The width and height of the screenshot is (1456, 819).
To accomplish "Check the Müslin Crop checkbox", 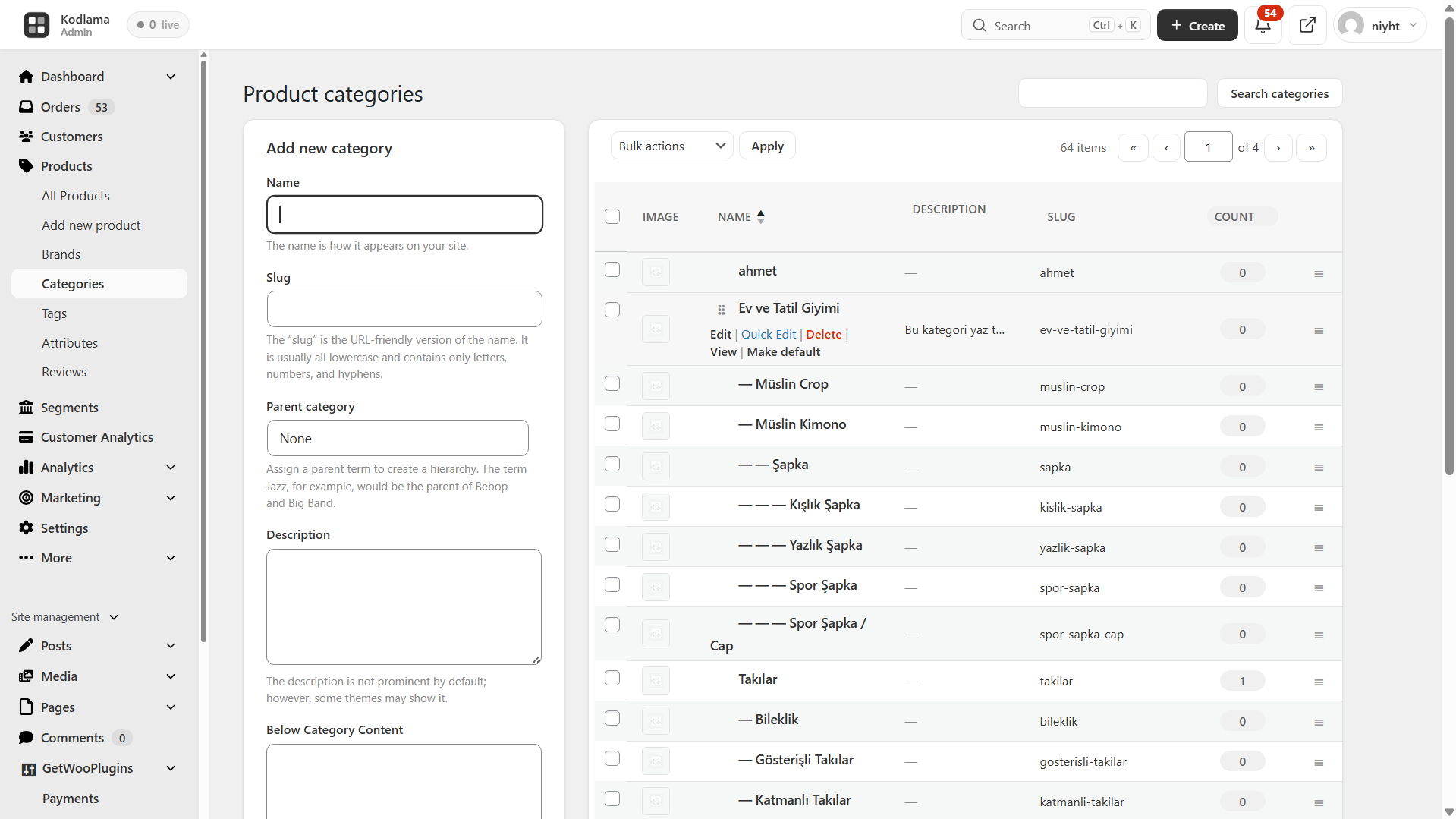I will point(612,383).
